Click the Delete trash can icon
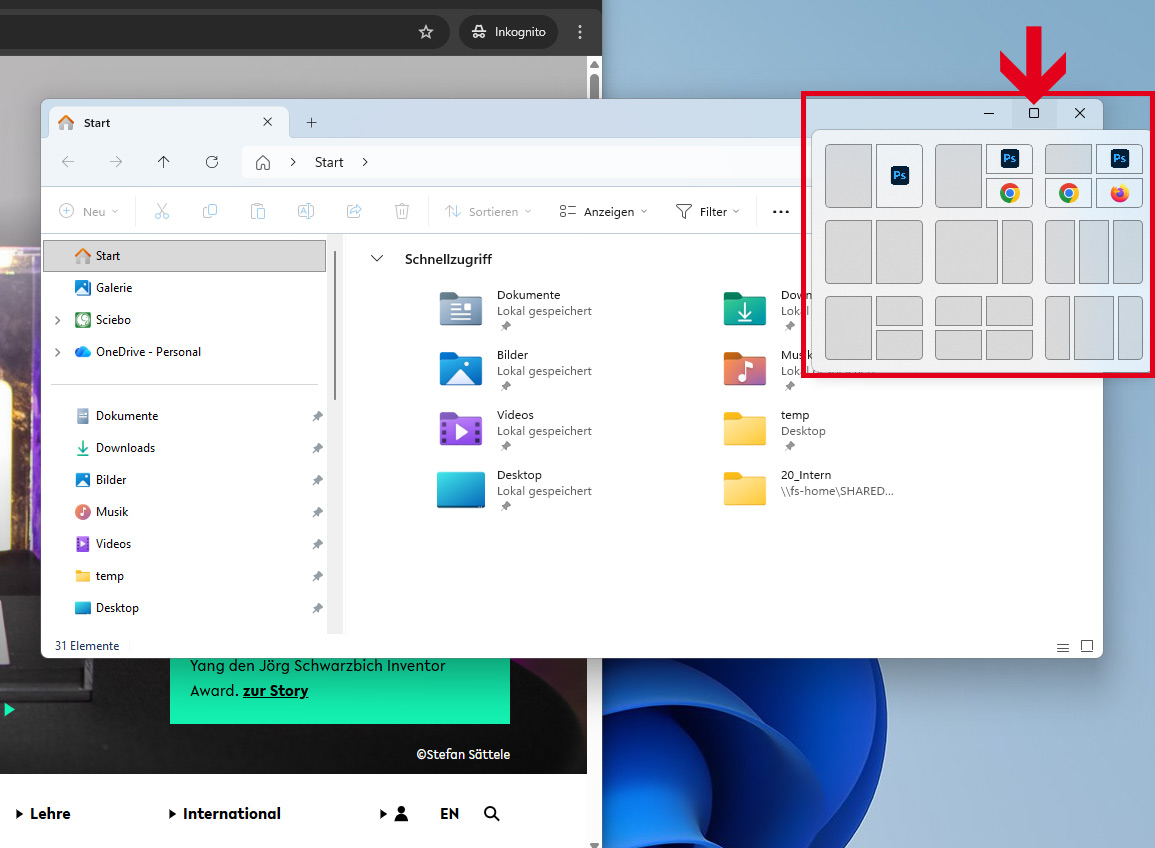This screenshot has width=1155, height=848. [402, 211]
